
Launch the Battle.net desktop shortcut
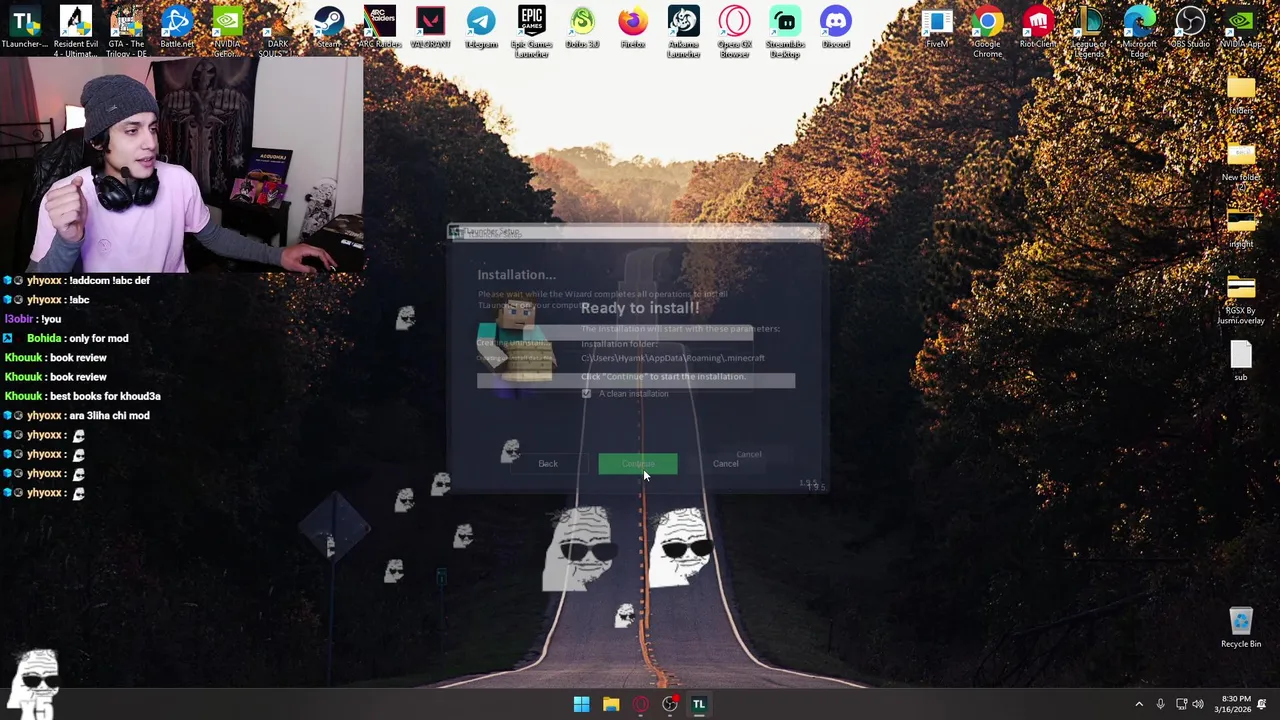tap(177, 27)
